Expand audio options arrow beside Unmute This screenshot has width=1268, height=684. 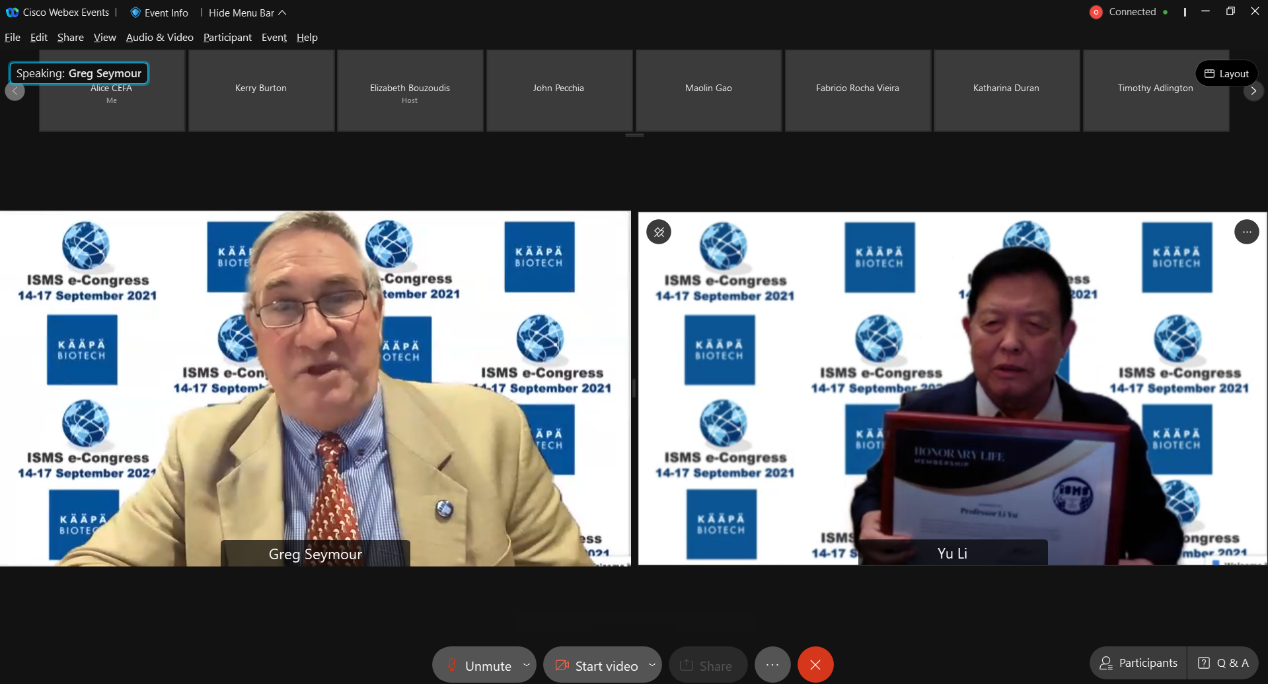tap(526, 665)
